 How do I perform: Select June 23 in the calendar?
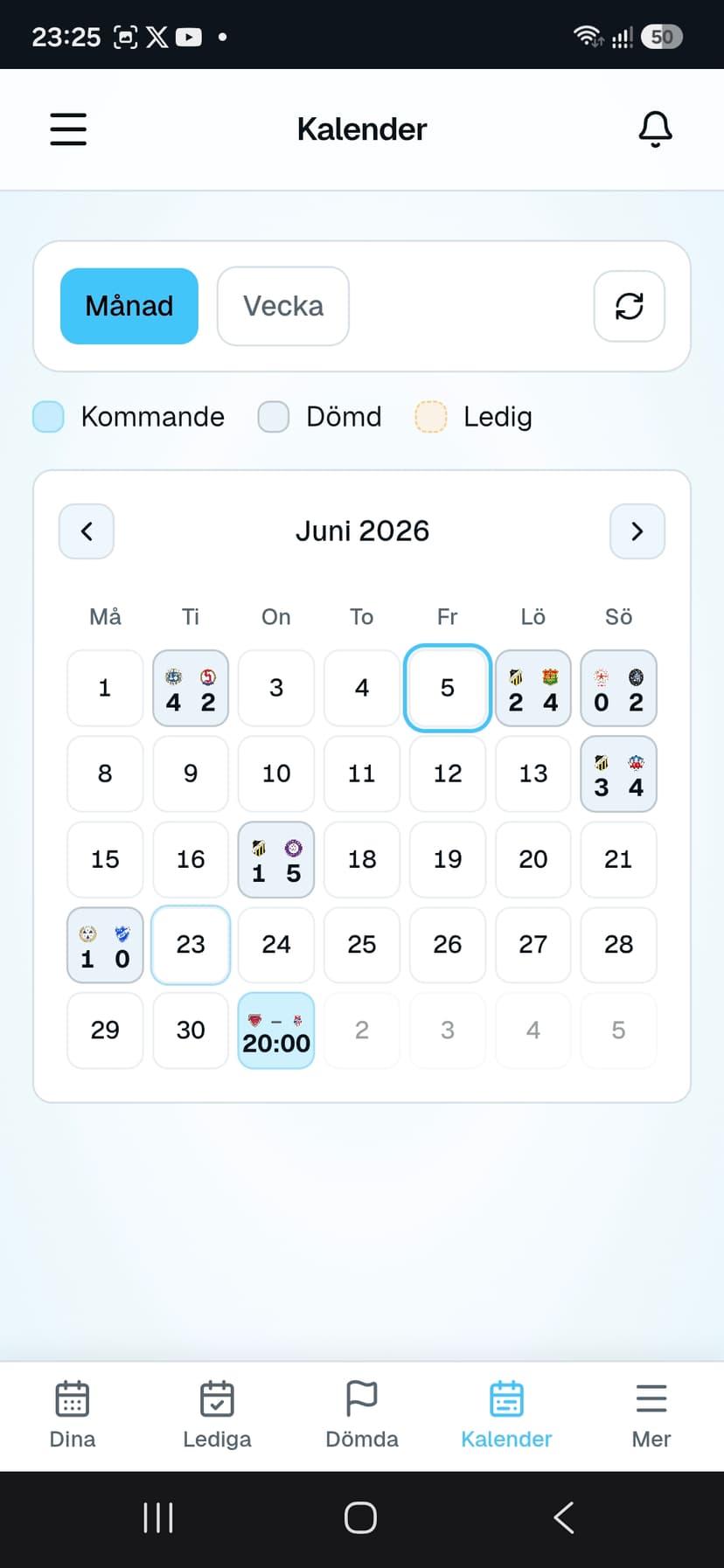(x=191, y=945)
